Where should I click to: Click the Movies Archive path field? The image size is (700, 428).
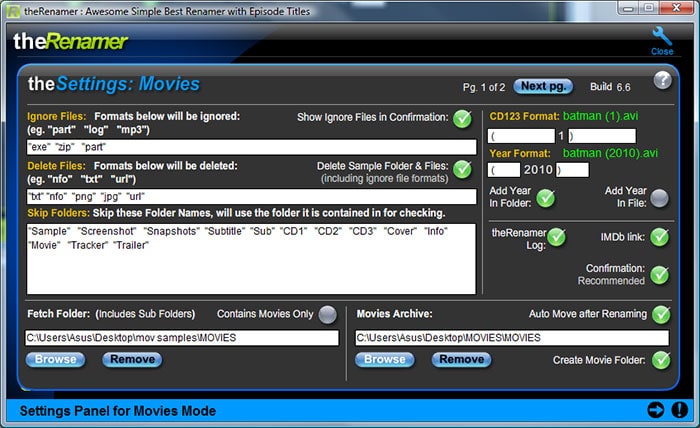coord(512,338)
